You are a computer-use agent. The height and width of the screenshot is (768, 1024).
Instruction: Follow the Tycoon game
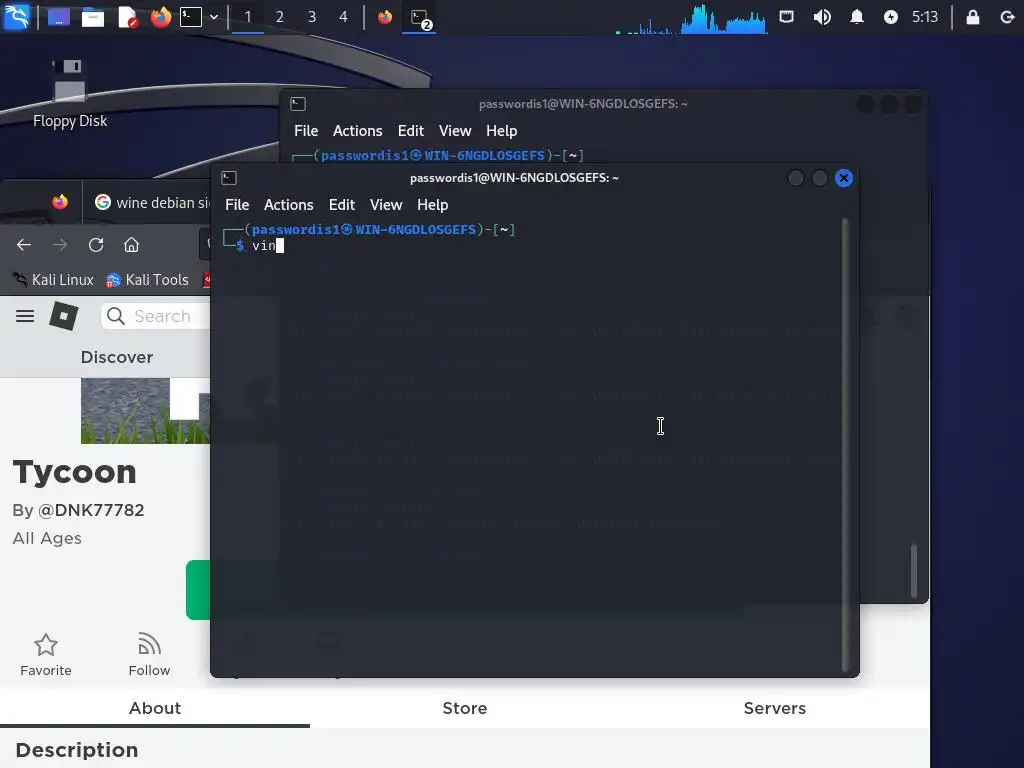[x=149, y=655]
